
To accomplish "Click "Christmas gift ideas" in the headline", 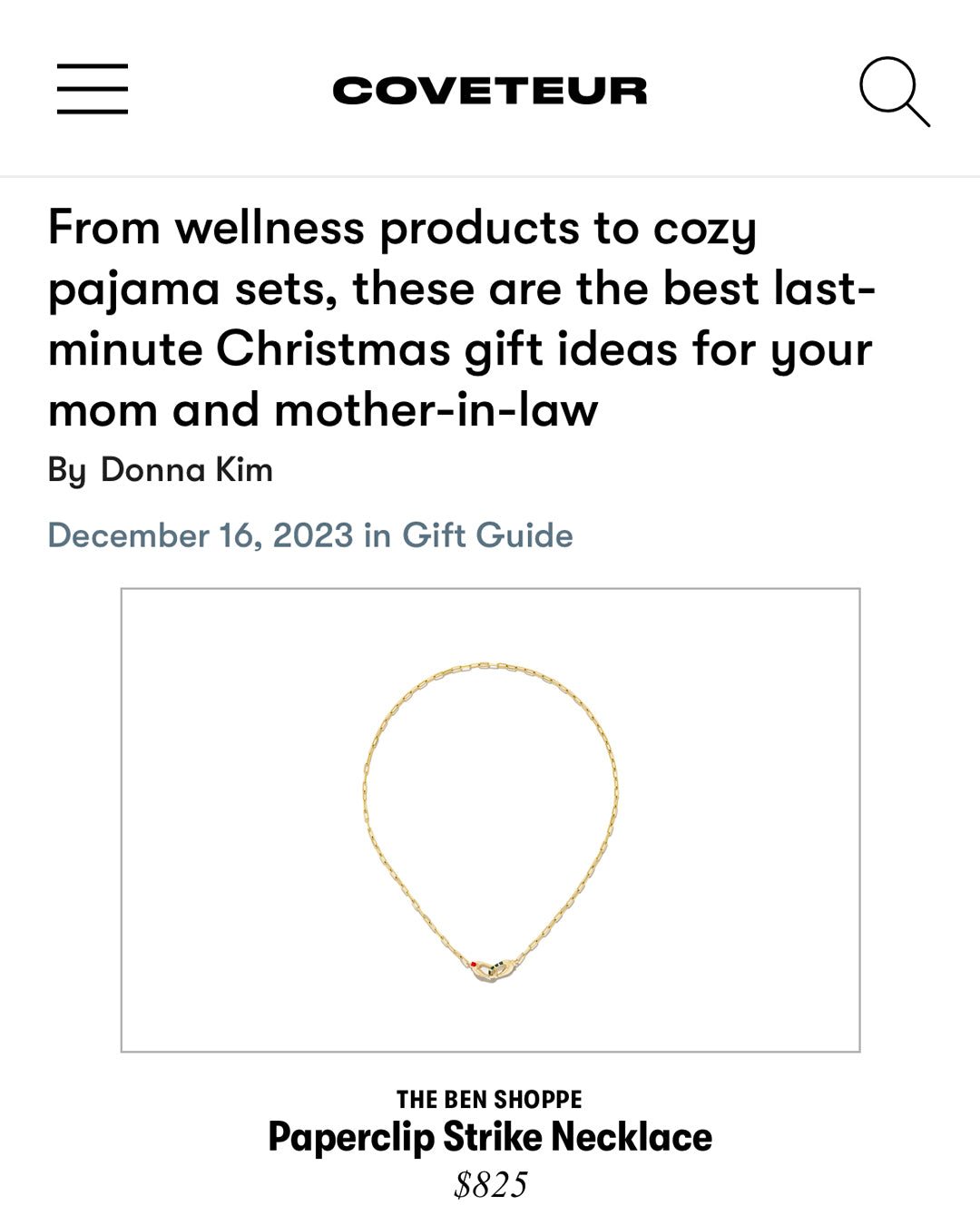I will (446, 349).
